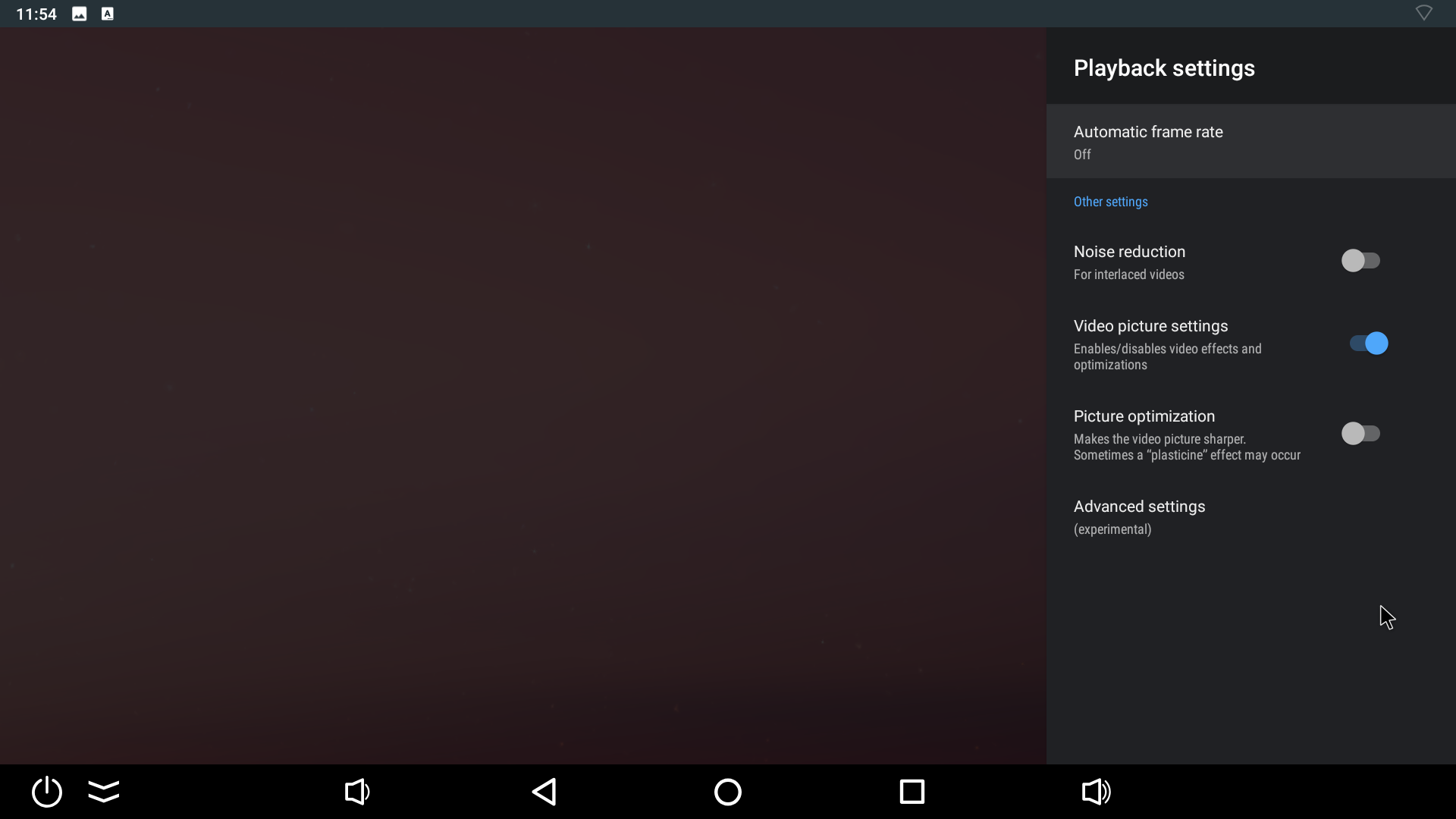The width and height of the screenshot is (1456, 819).
Task: Open recent apps with the square icon
Action: click(912, 792)
